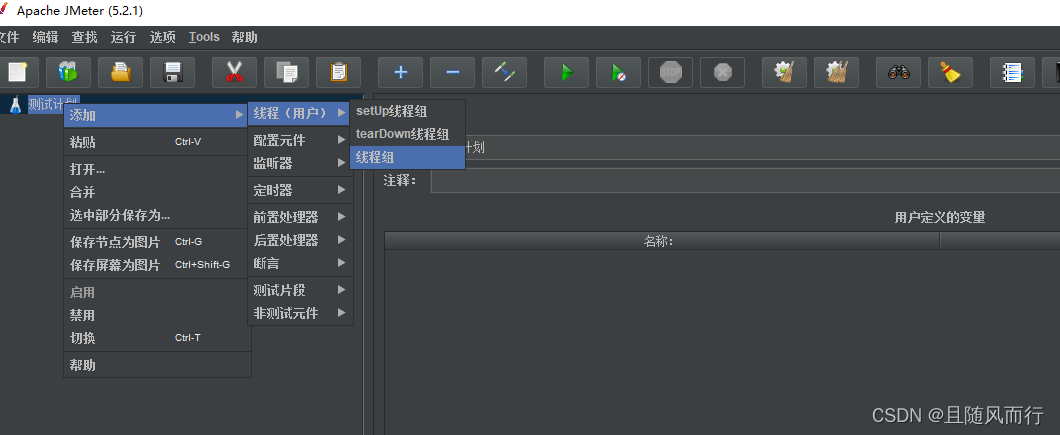Choose 保存屏幕为图片 in context menu
The height and width of the screenshot is (435, 1060).
(x=156, y=265)
